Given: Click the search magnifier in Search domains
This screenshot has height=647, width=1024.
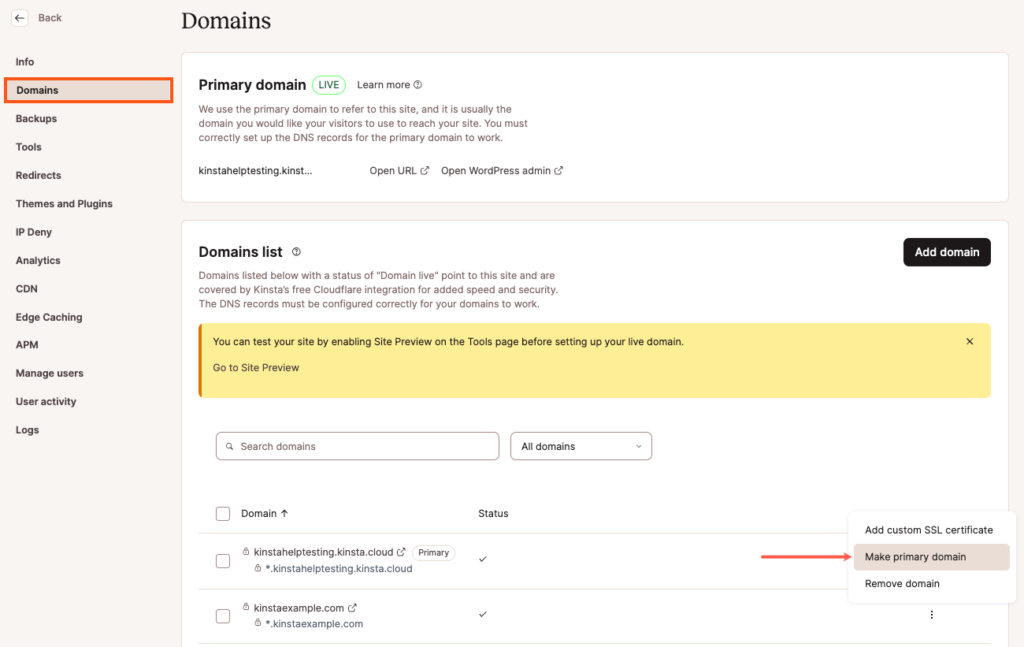Looking at the screenshot, I should pos(230,445).
